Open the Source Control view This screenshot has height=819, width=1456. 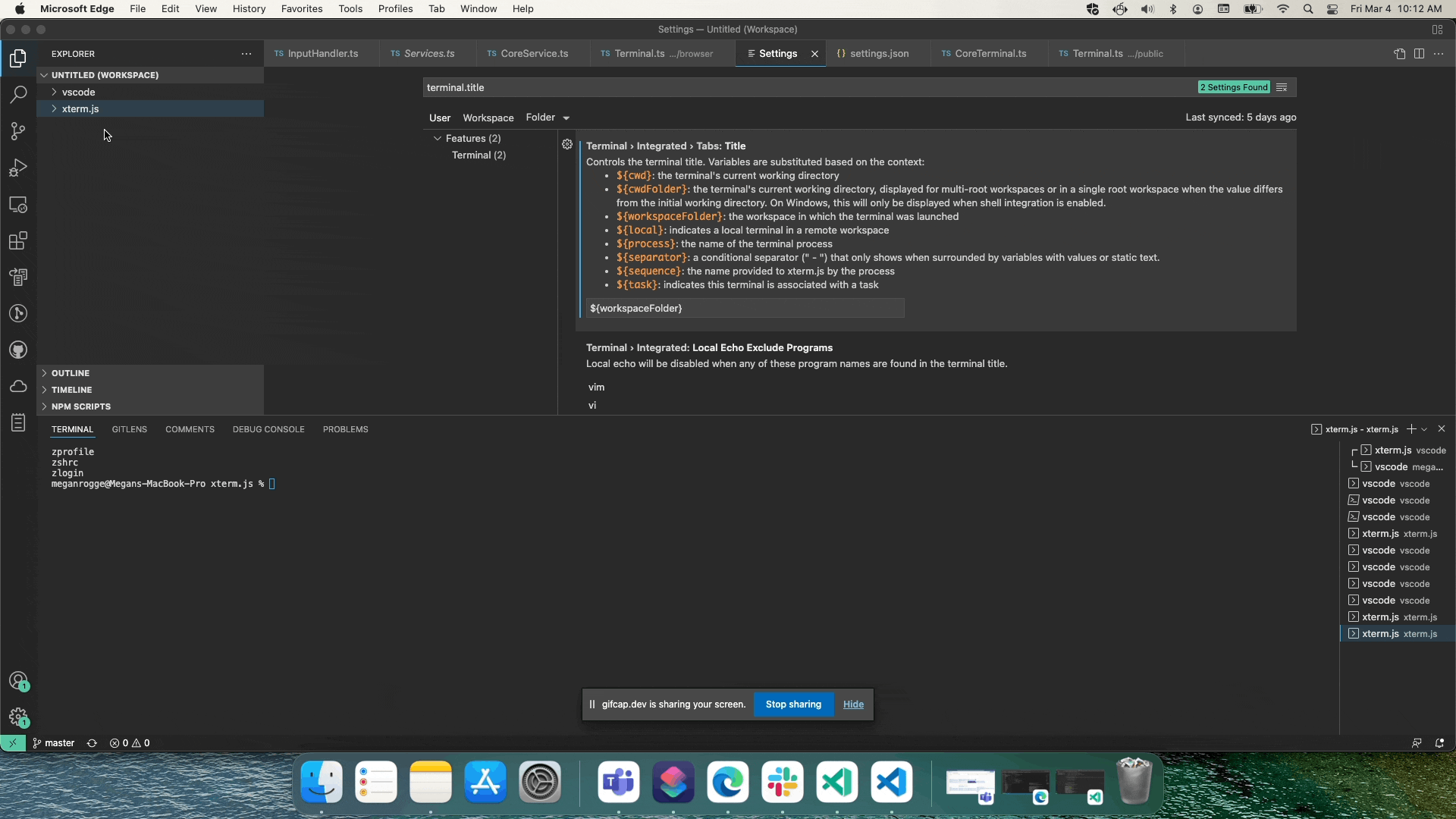(18, 131)
